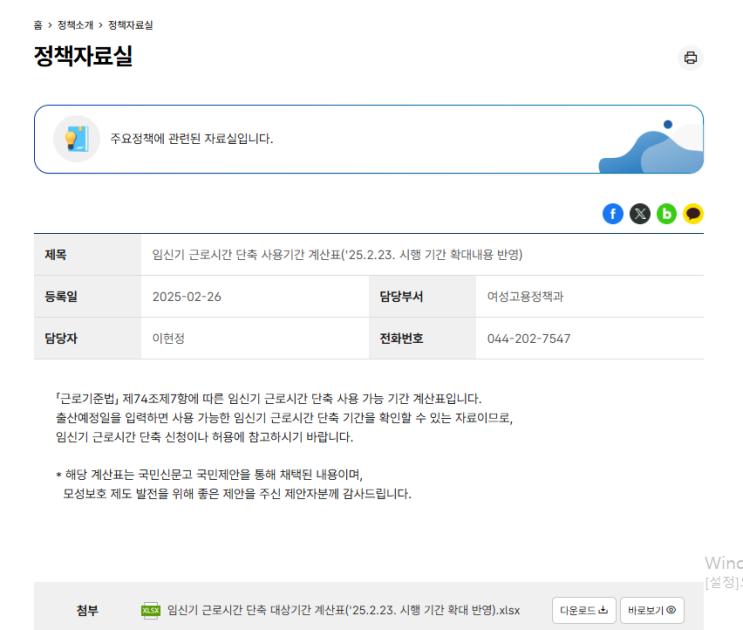
Task: Click the 제목 label cell
Action: click(87, 255)
